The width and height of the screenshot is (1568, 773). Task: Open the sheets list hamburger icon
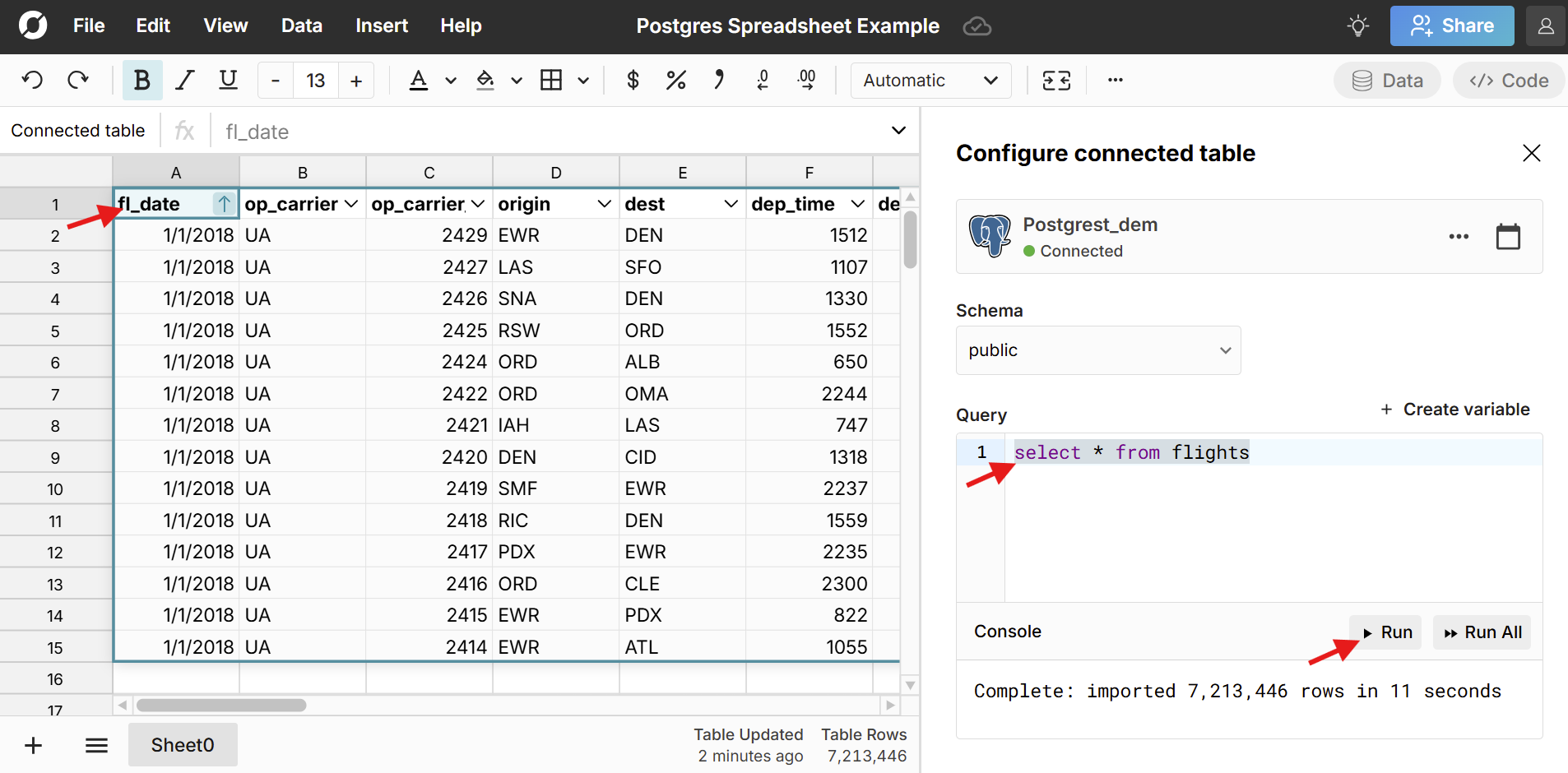point(96,745)
